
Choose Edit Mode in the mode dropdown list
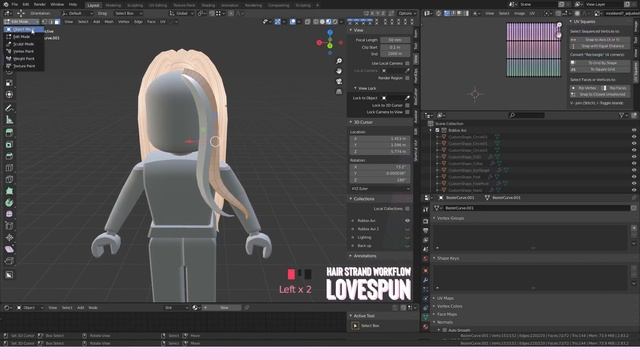[x=23, y=37]
